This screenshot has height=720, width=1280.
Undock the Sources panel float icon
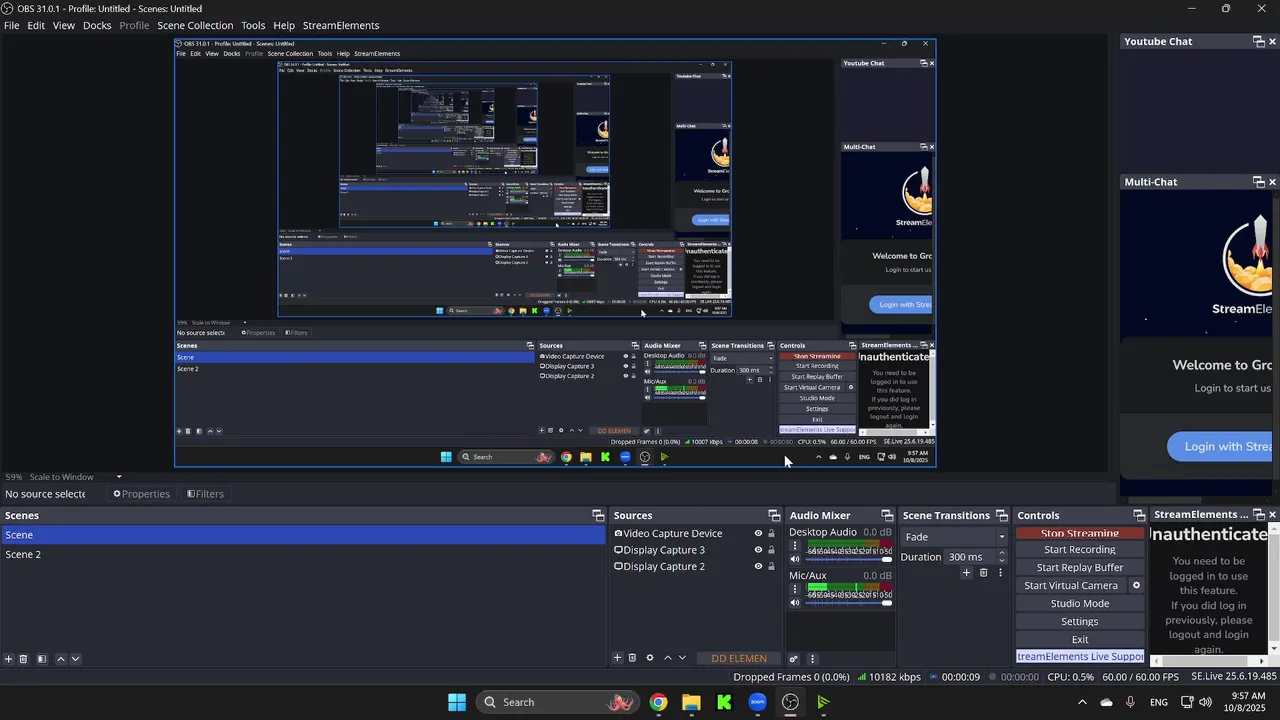tap(774, 516)
